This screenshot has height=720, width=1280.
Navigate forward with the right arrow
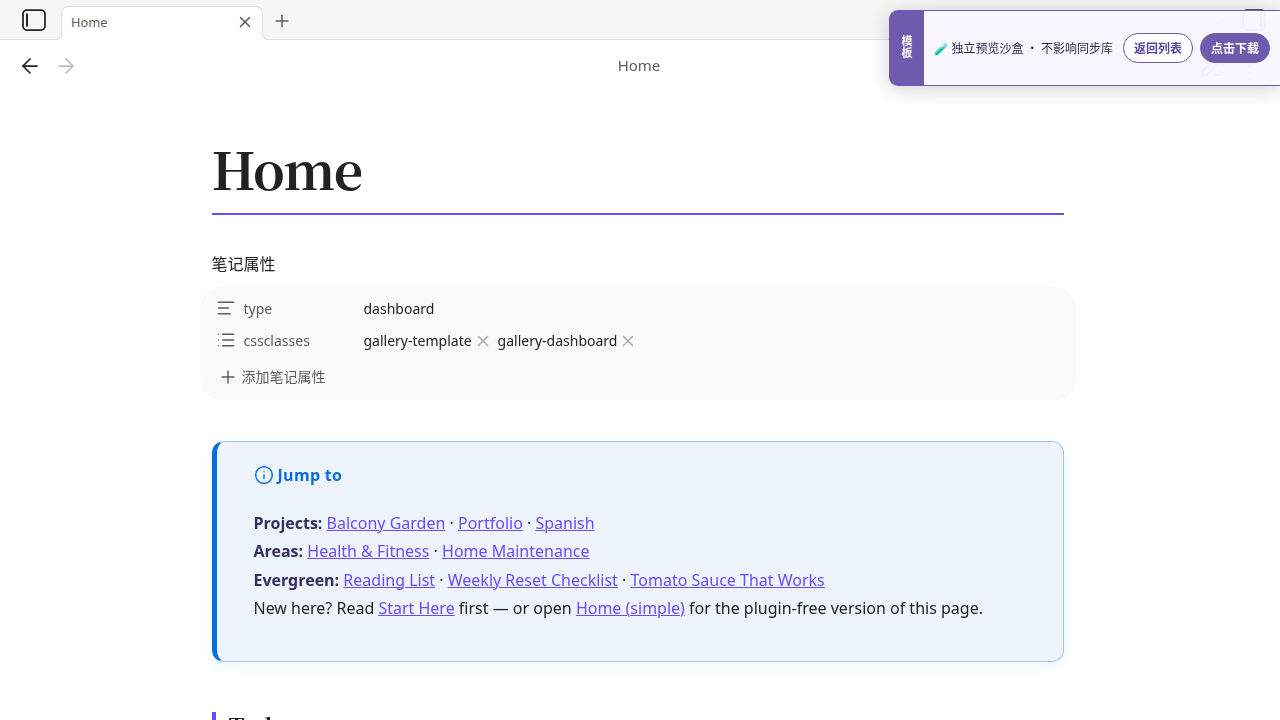pyautogui.click(x=66, y=66)
